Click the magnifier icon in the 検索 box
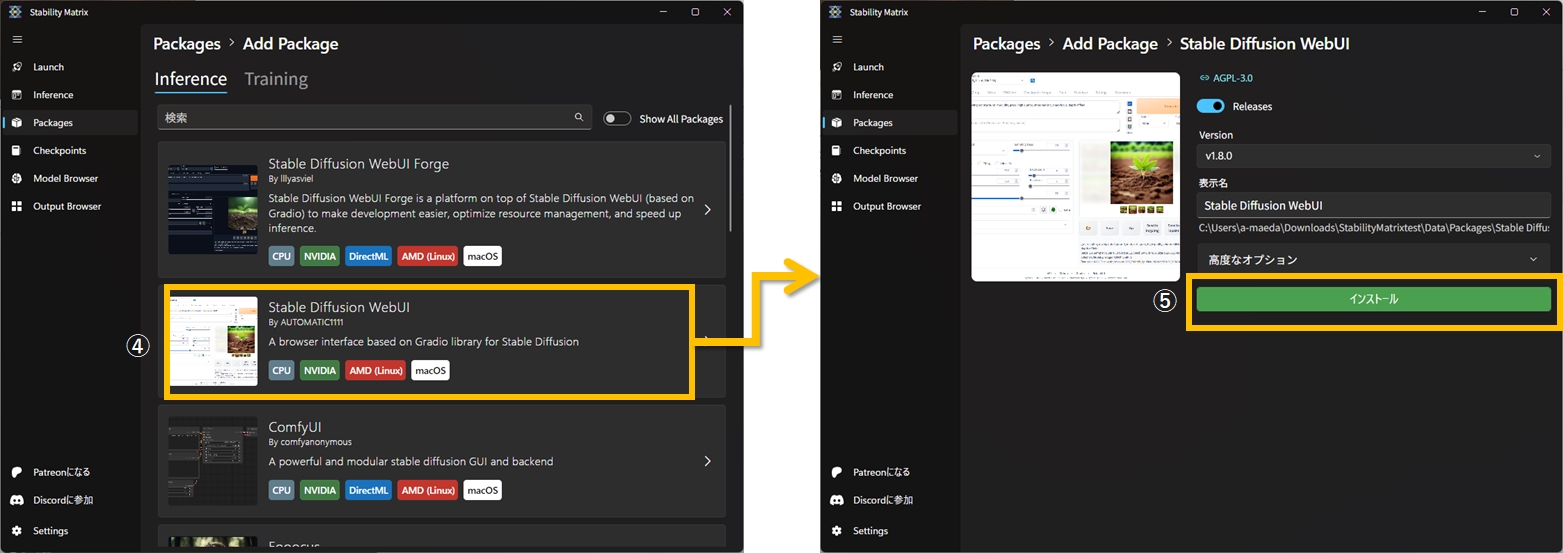The height and width of the screenshot is (553, 1563). tap(578, 118)
